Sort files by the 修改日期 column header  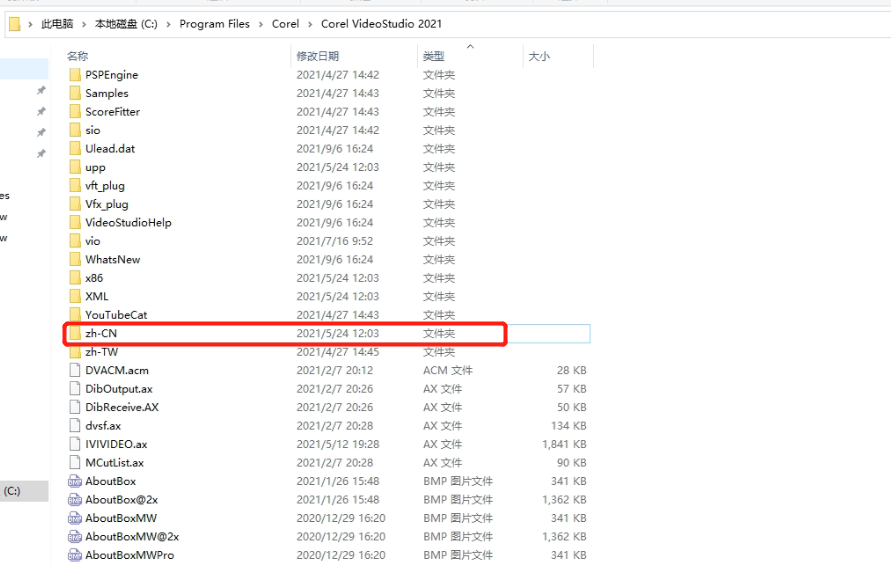(317, 57)
